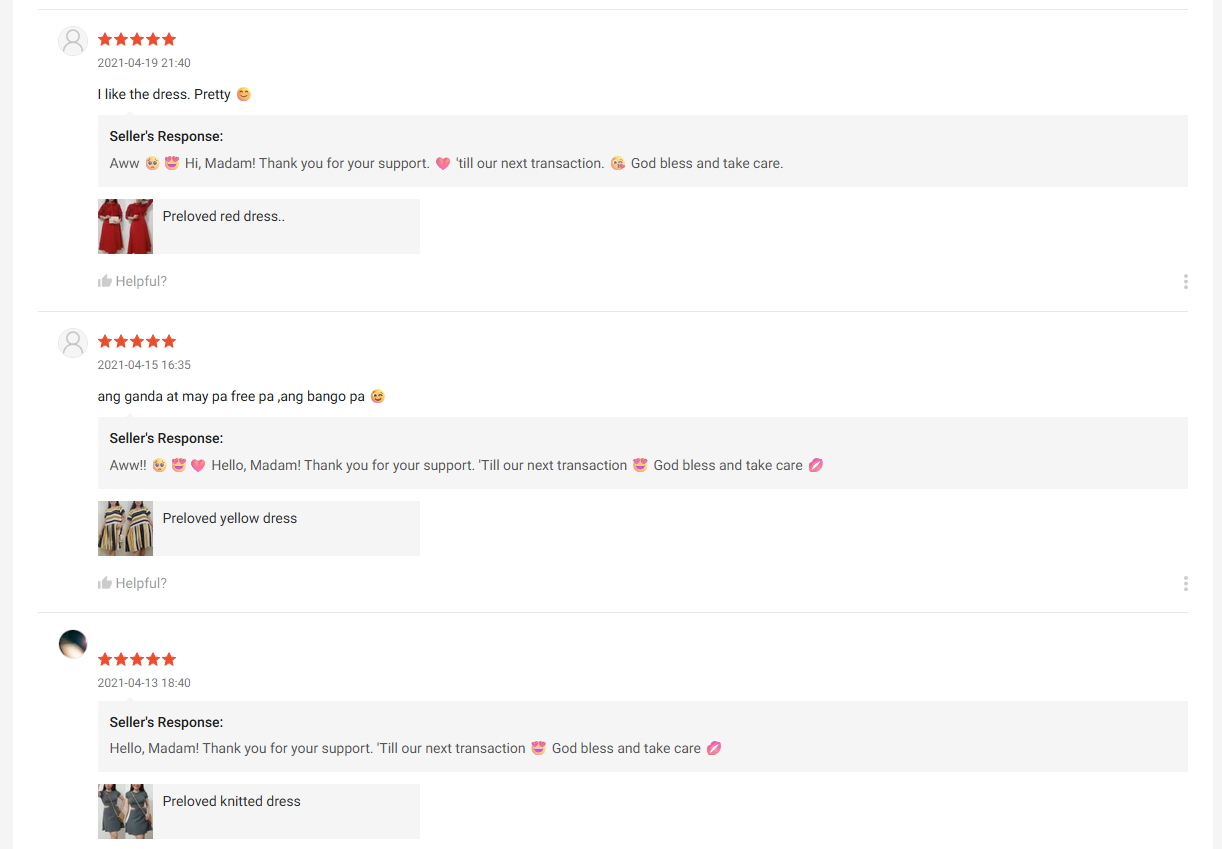Open the Preloved knitted dress thumbnail
The image size is (1222, 849).
coord(125,811)
